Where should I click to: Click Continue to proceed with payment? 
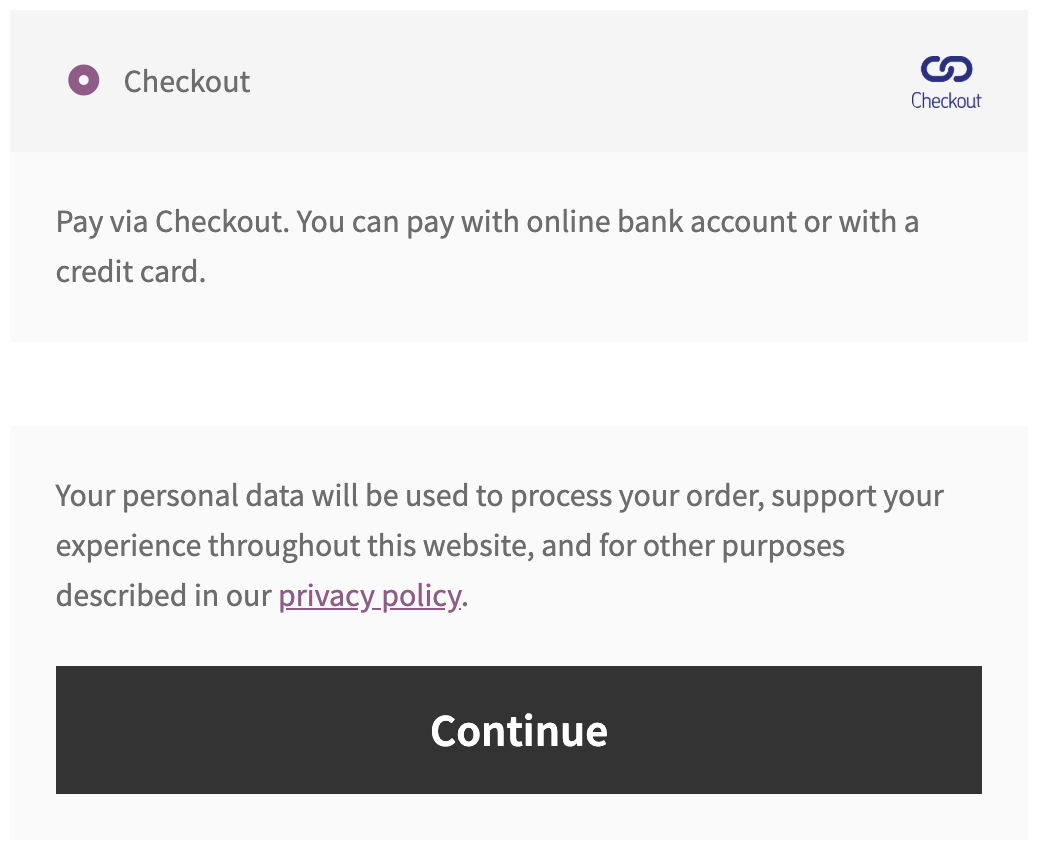(x=519, y=730)
